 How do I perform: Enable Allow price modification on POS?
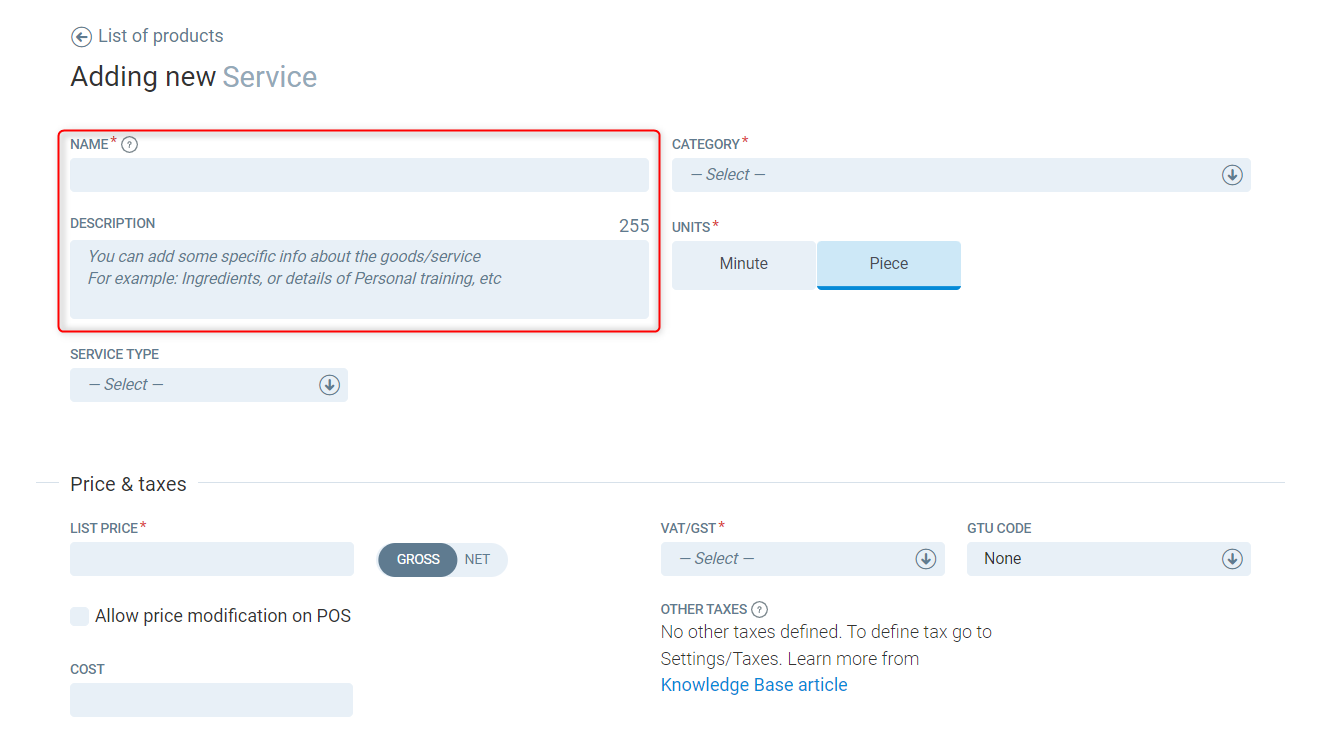[80, 616]
